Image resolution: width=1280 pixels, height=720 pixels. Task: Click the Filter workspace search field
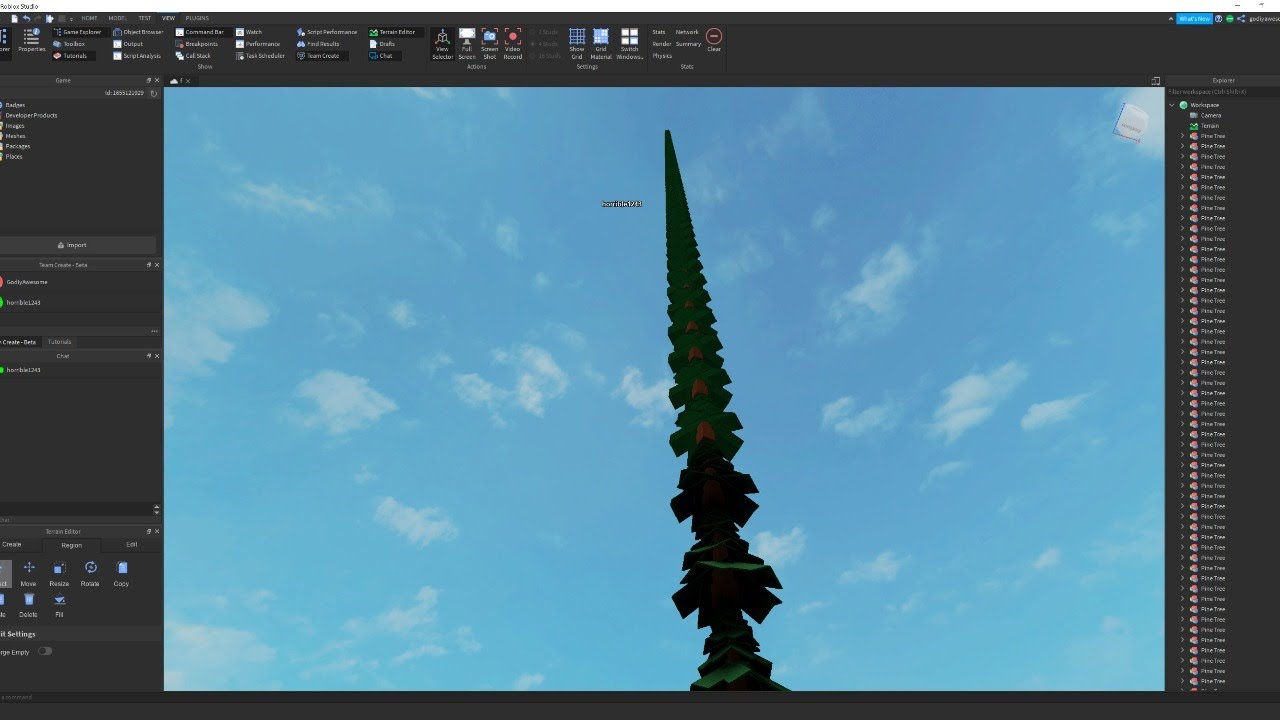point(1223,91)
